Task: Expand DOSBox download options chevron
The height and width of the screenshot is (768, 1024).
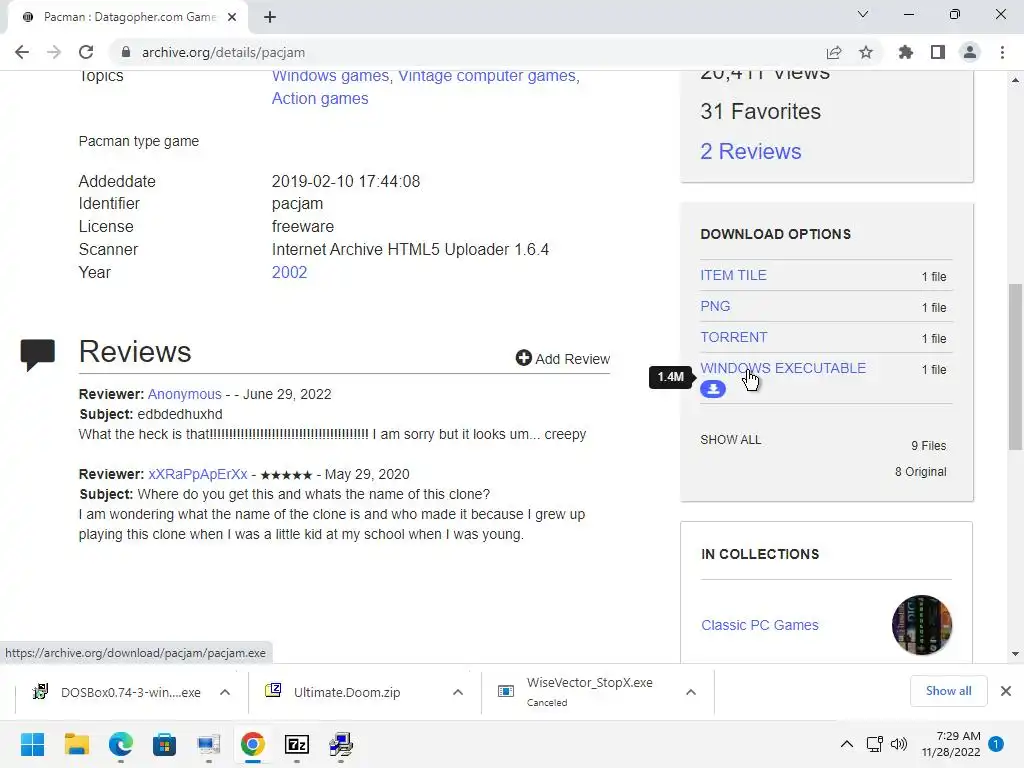Action: click(225, 692)
